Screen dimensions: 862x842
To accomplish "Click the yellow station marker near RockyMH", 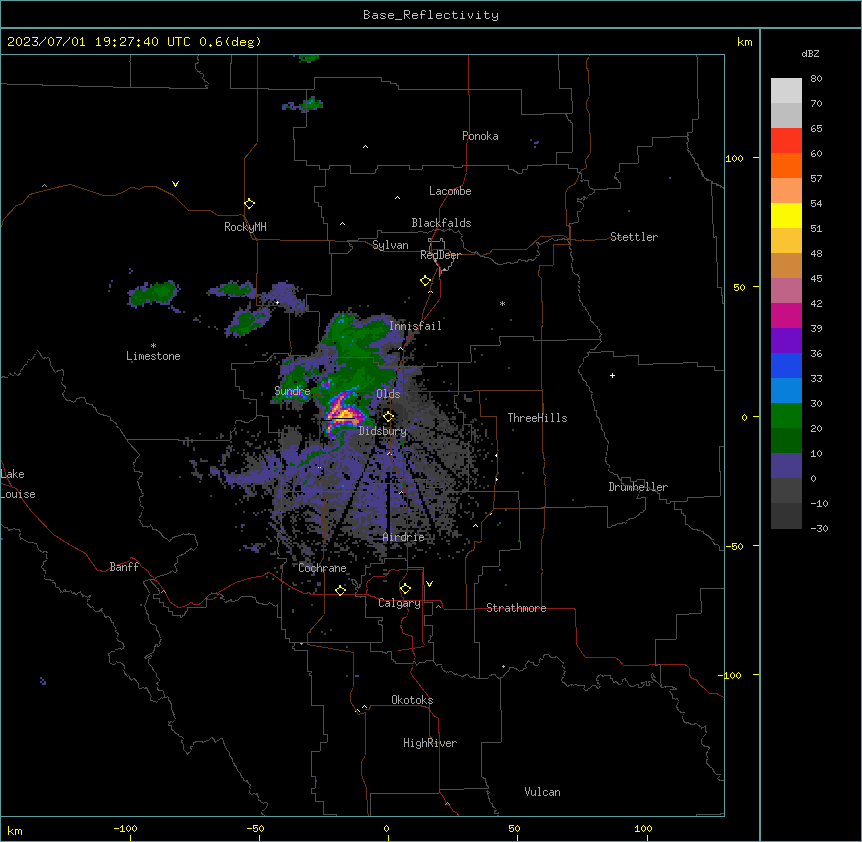I will (x=249, y=204).
